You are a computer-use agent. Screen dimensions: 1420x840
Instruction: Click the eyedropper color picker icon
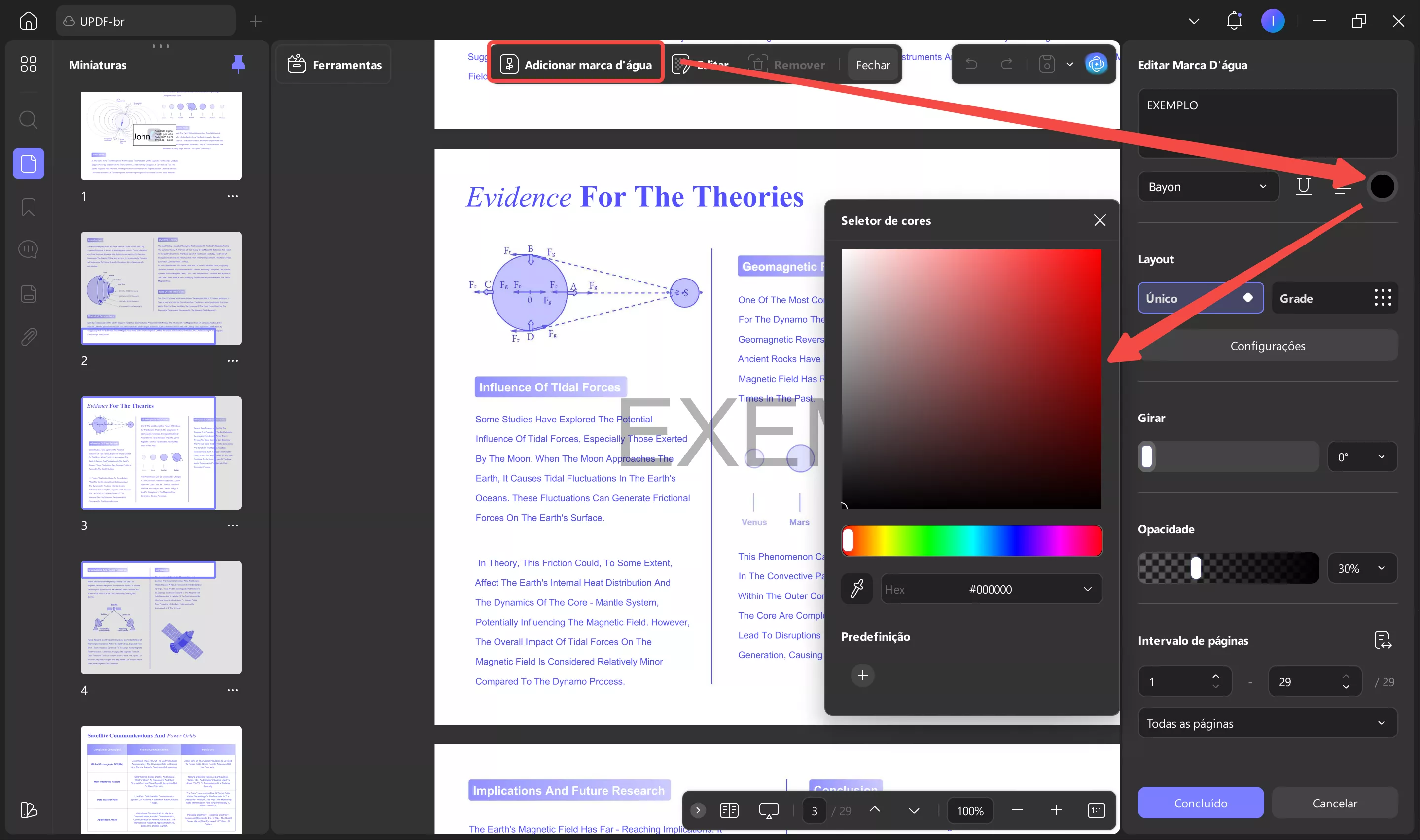click(856, 589)
